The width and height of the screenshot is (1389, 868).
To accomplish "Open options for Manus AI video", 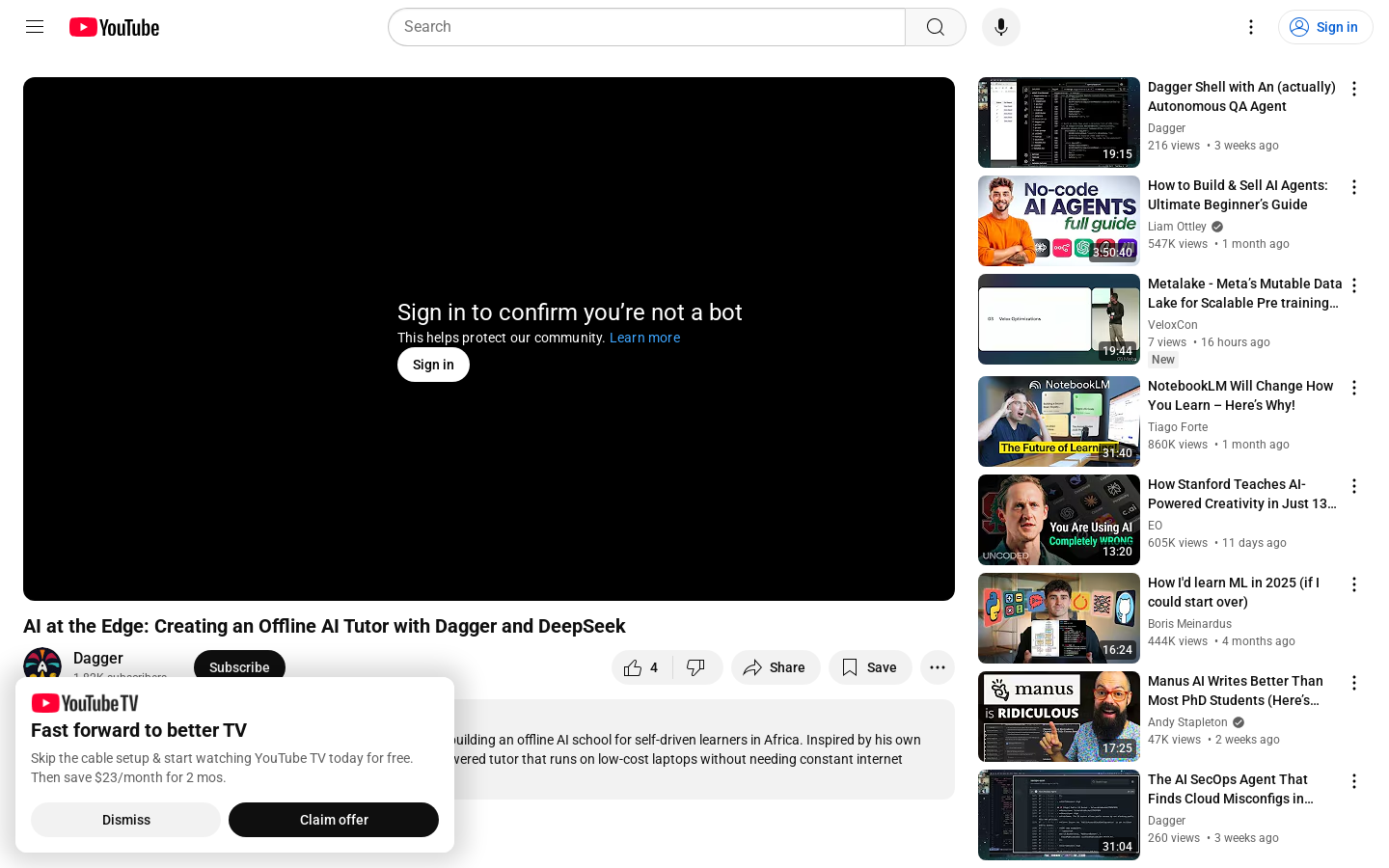I will tap(1354, 683).
